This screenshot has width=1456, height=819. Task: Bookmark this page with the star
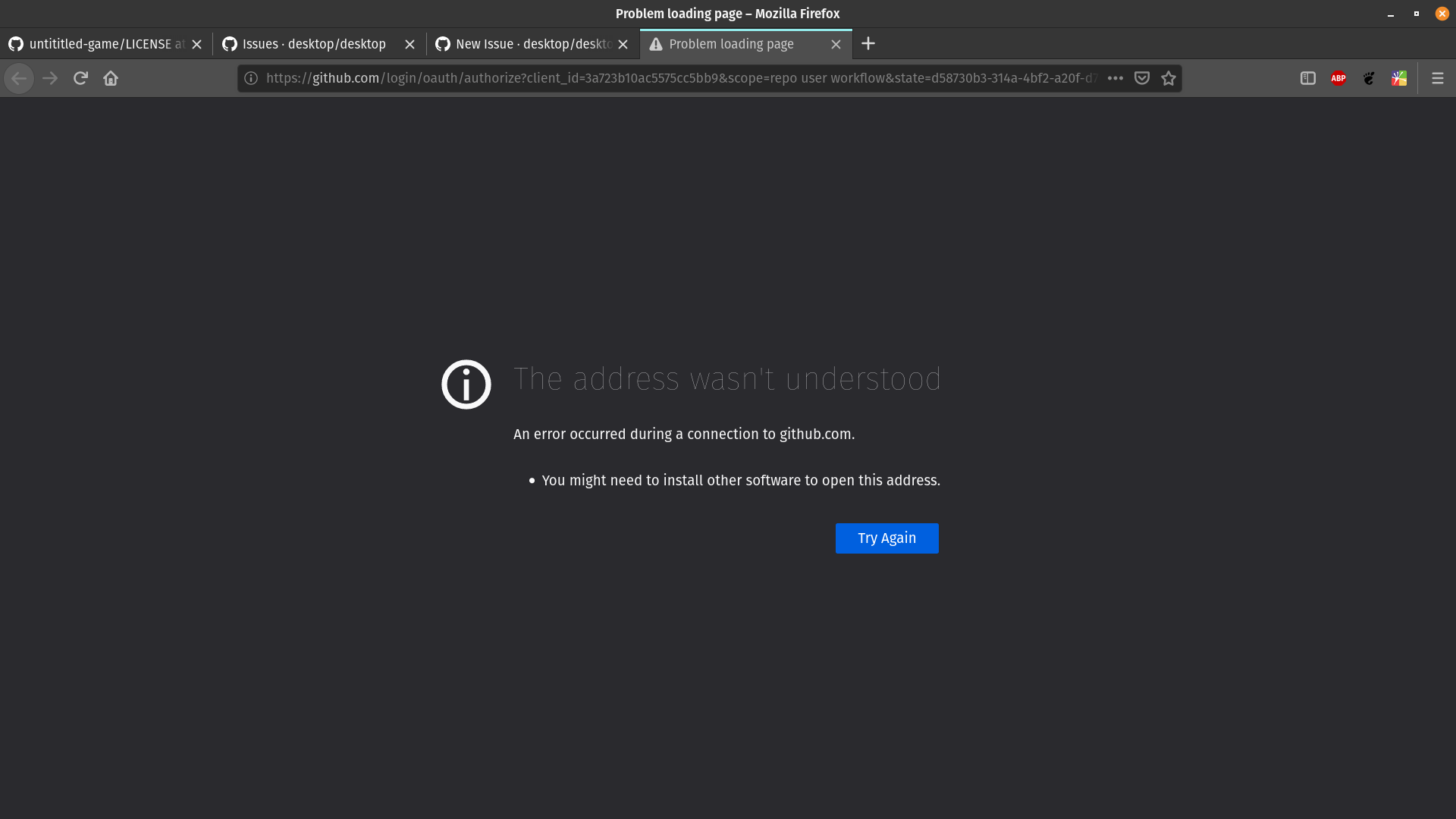tap(1169, 78)
